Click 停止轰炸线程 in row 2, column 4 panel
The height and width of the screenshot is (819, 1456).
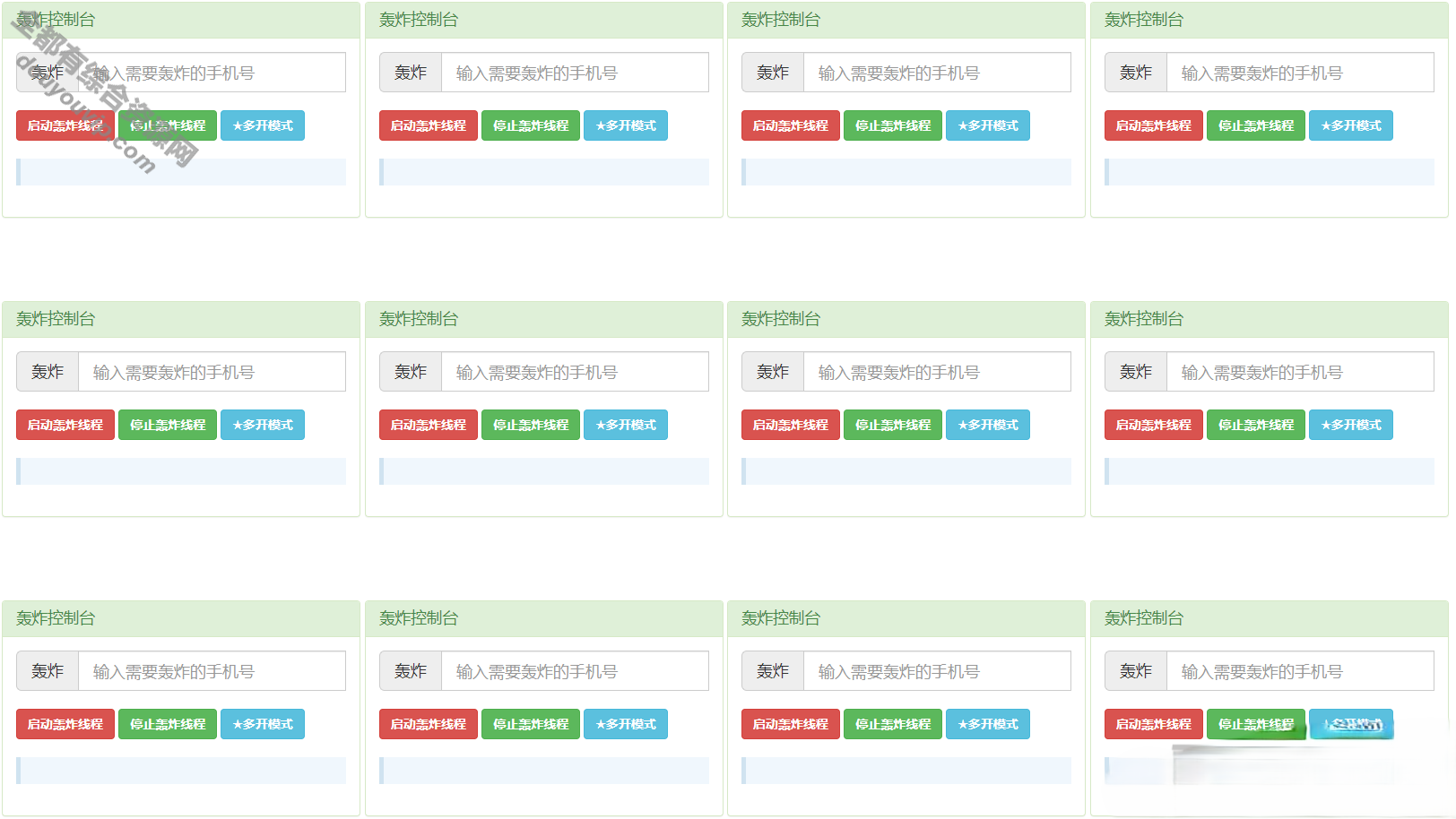pos(1256,425)
